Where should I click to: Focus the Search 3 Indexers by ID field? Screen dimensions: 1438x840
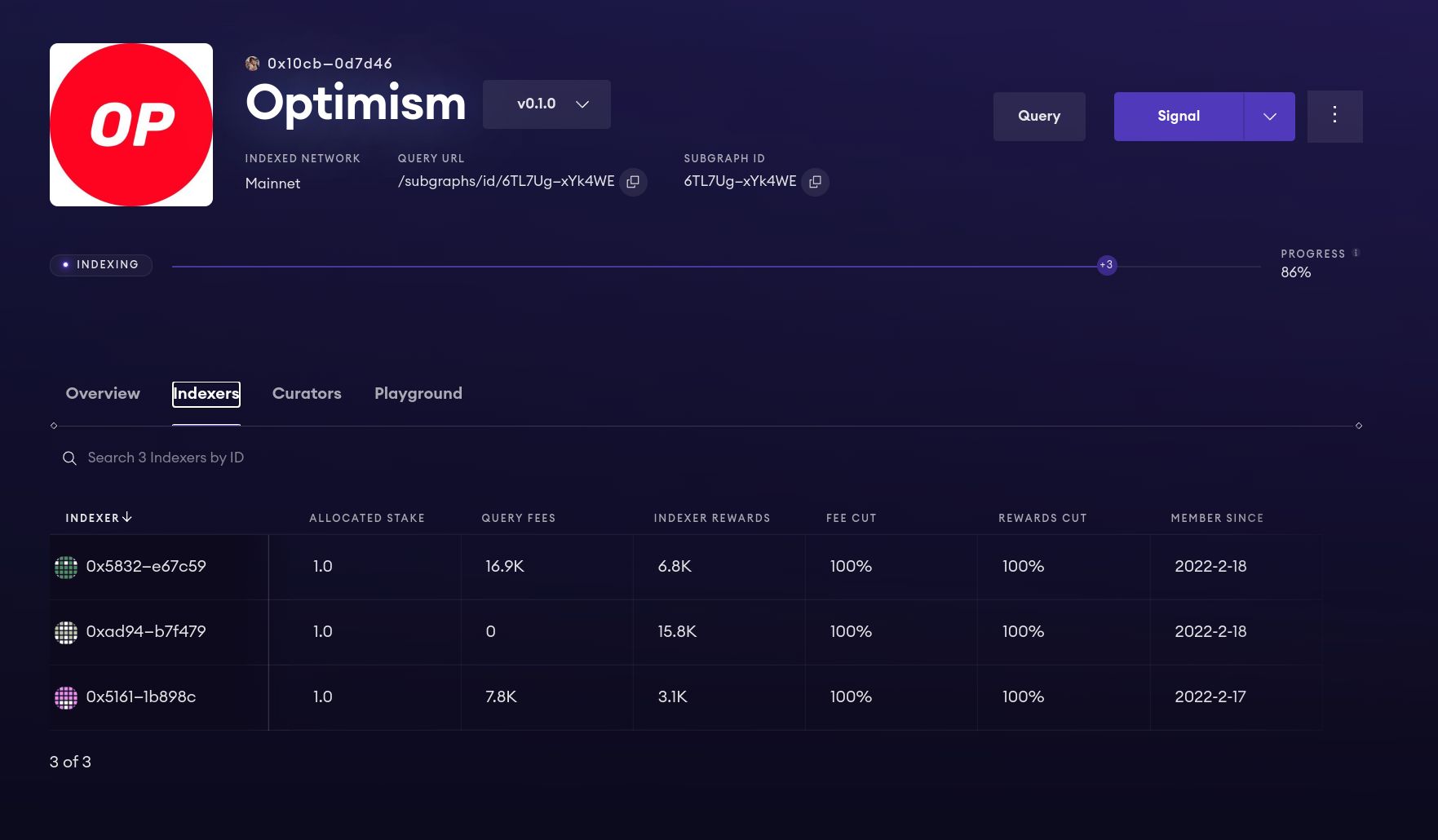166,458
